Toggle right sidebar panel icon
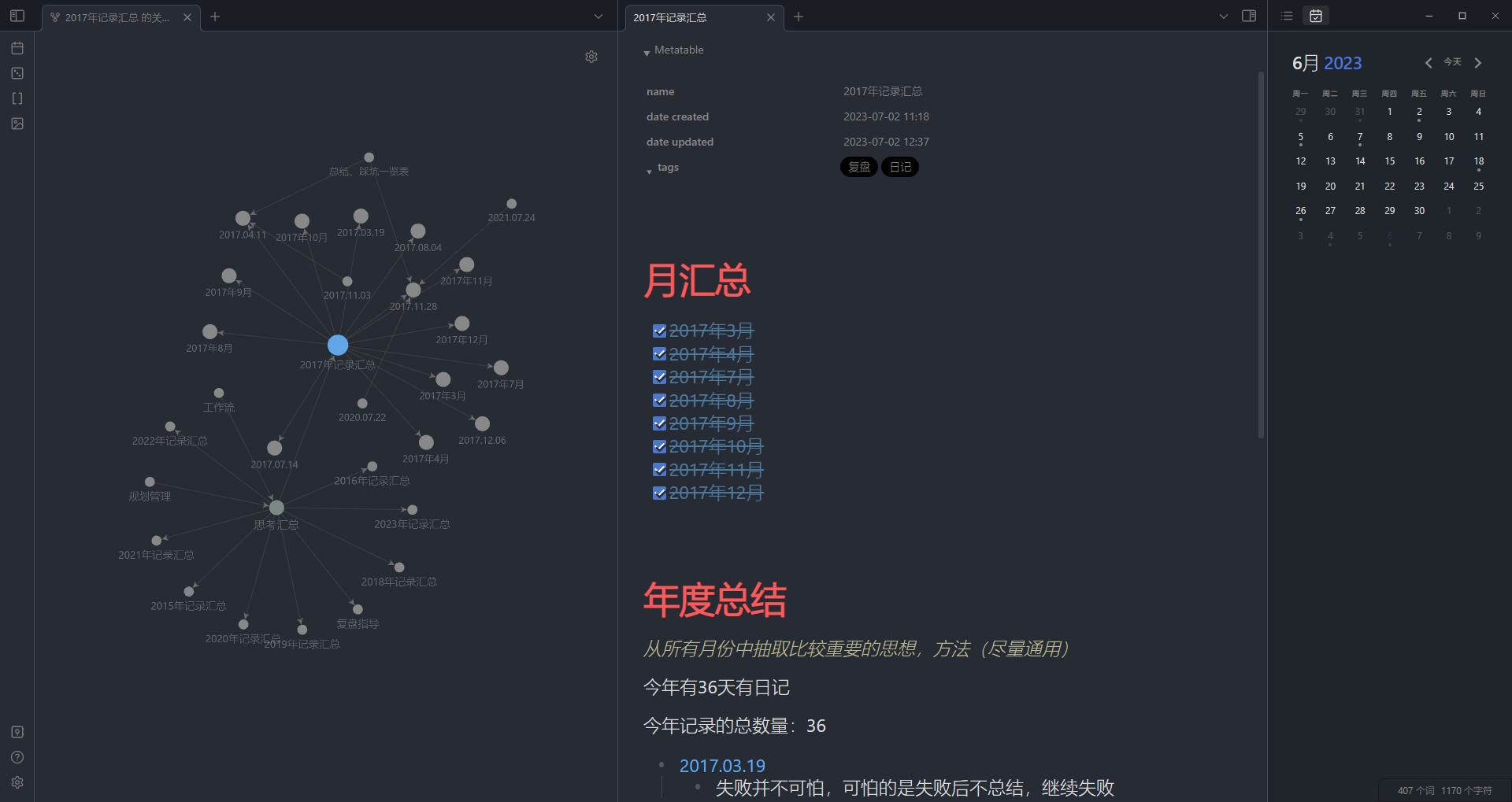1512x802 pixels. (x=1249, y=16)
